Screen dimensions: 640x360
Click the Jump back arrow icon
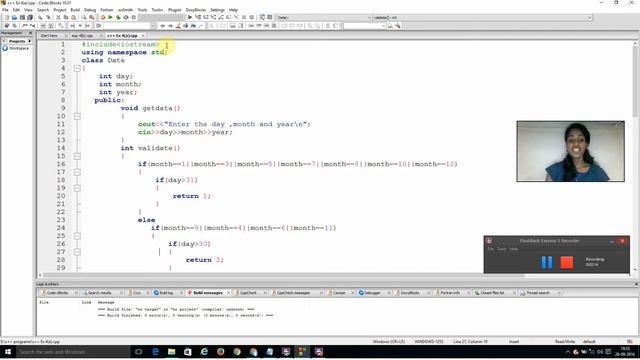162,26
